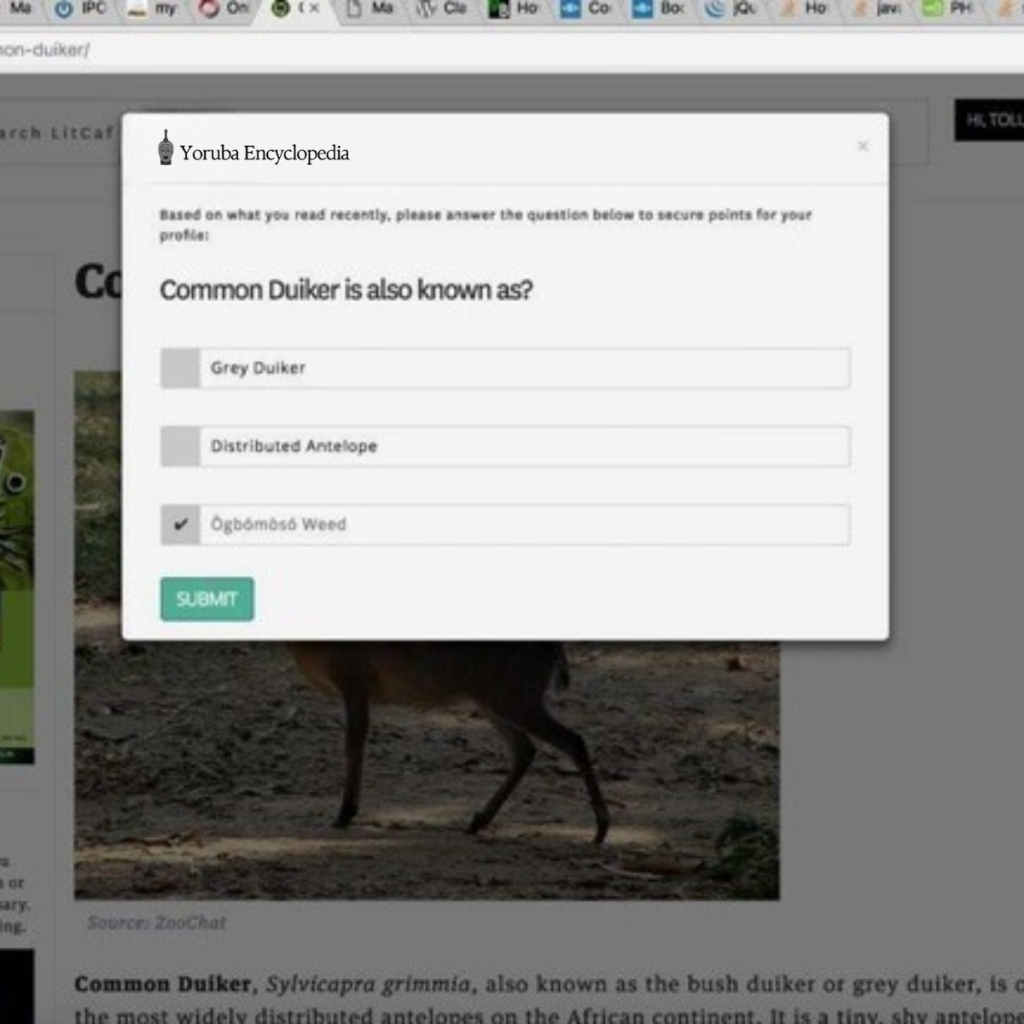Close the Yoruba Encyclopedia quiz dialog
1024x1024 pixels.
(x=863, y=146)
